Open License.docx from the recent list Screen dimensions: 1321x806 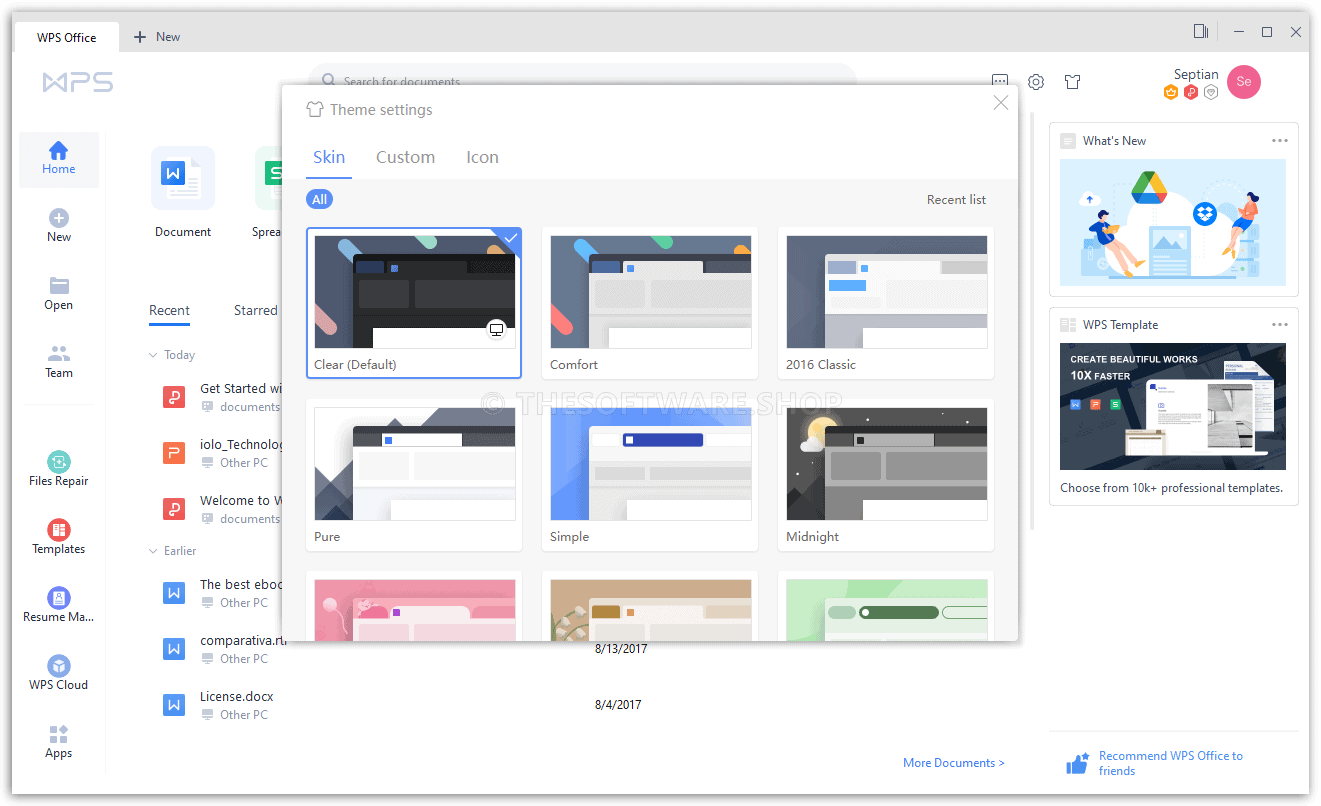click(237, 697)
